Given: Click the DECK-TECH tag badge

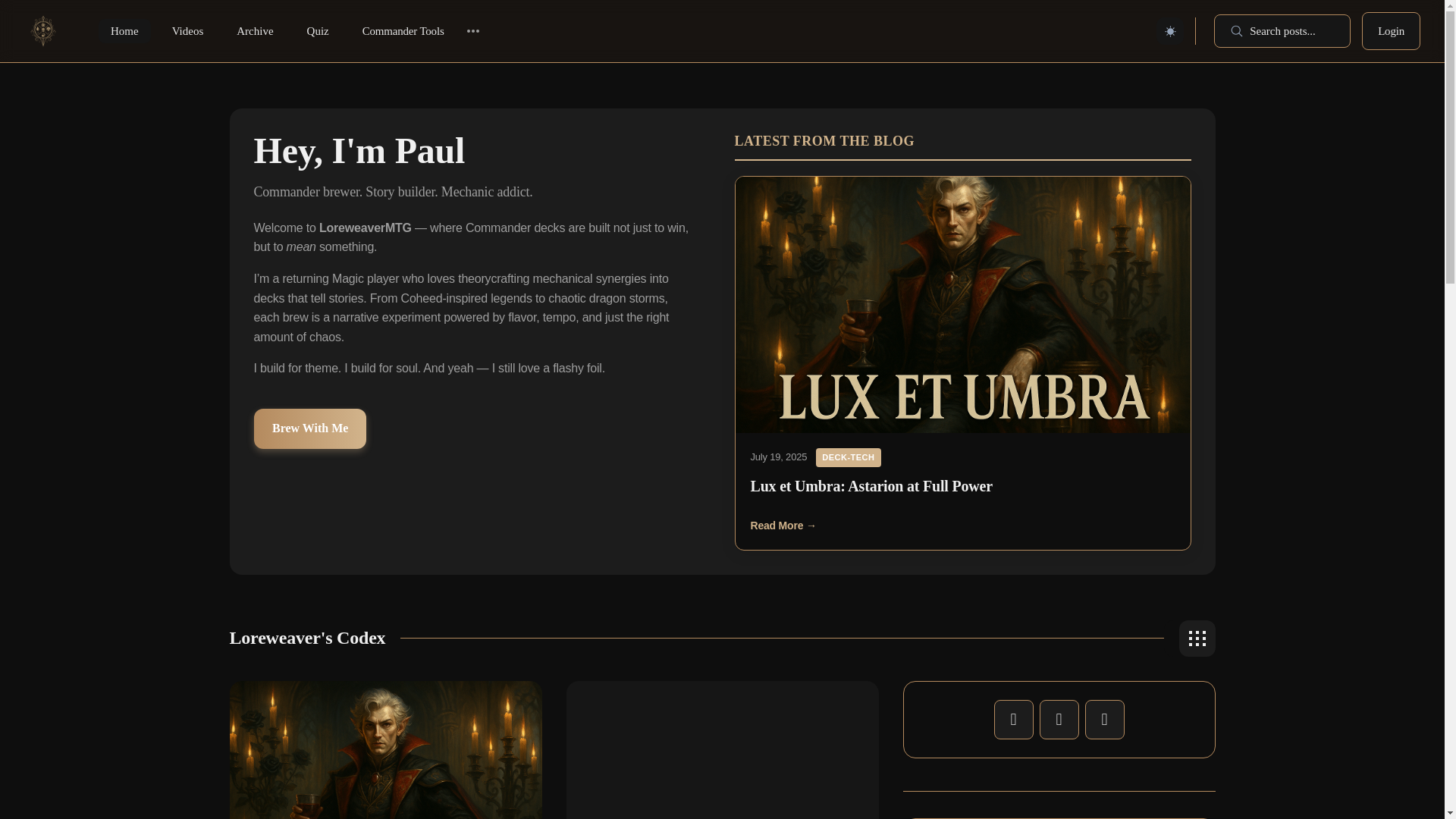Looking at the screenshot, I should pyautogui.click(x=848, y=457).
